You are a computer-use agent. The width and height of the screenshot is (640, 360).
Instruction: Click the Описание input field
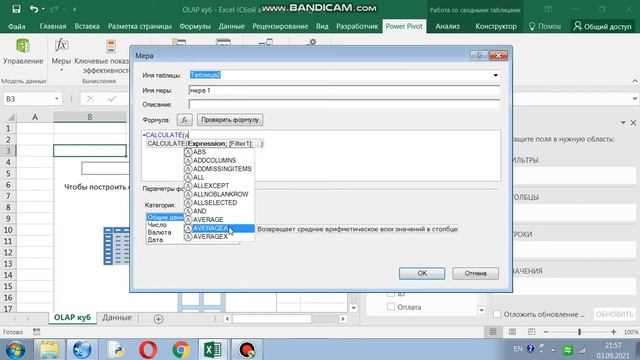coord(344,104)
